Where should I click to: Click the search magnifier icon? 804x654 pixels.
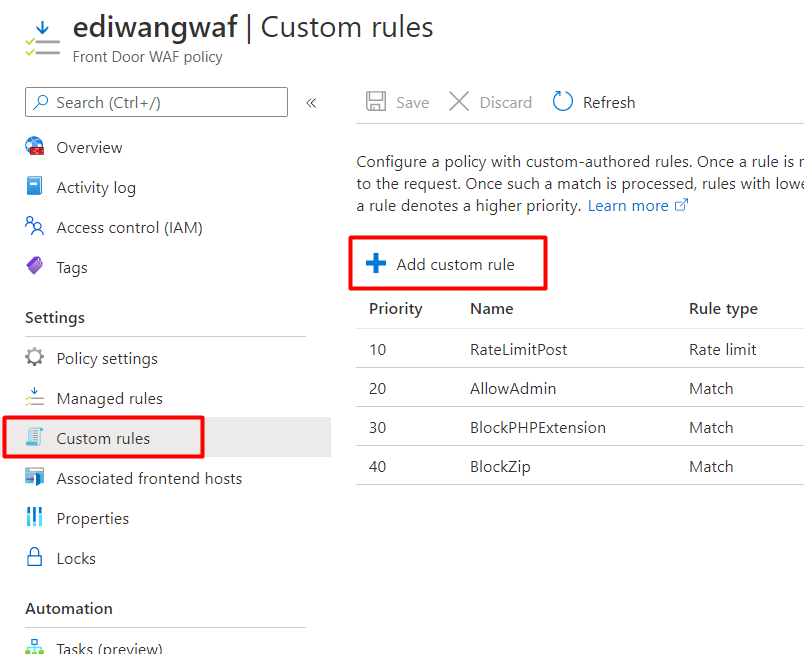41,102
